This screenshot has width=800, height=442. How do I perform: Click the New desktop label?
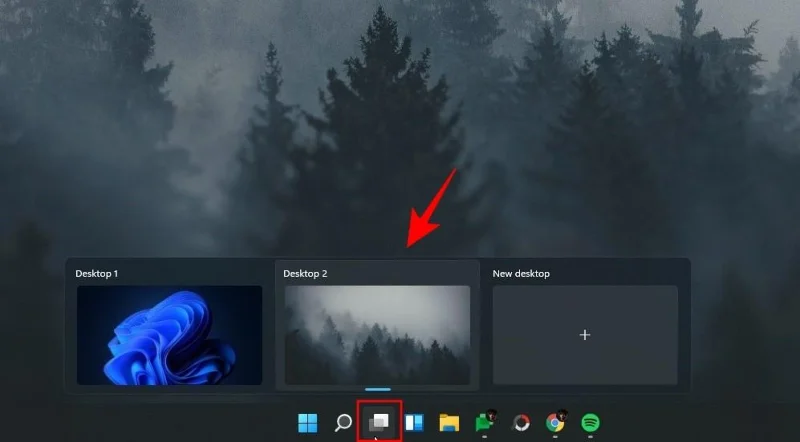pyautogui.click(x=521, y=274)
